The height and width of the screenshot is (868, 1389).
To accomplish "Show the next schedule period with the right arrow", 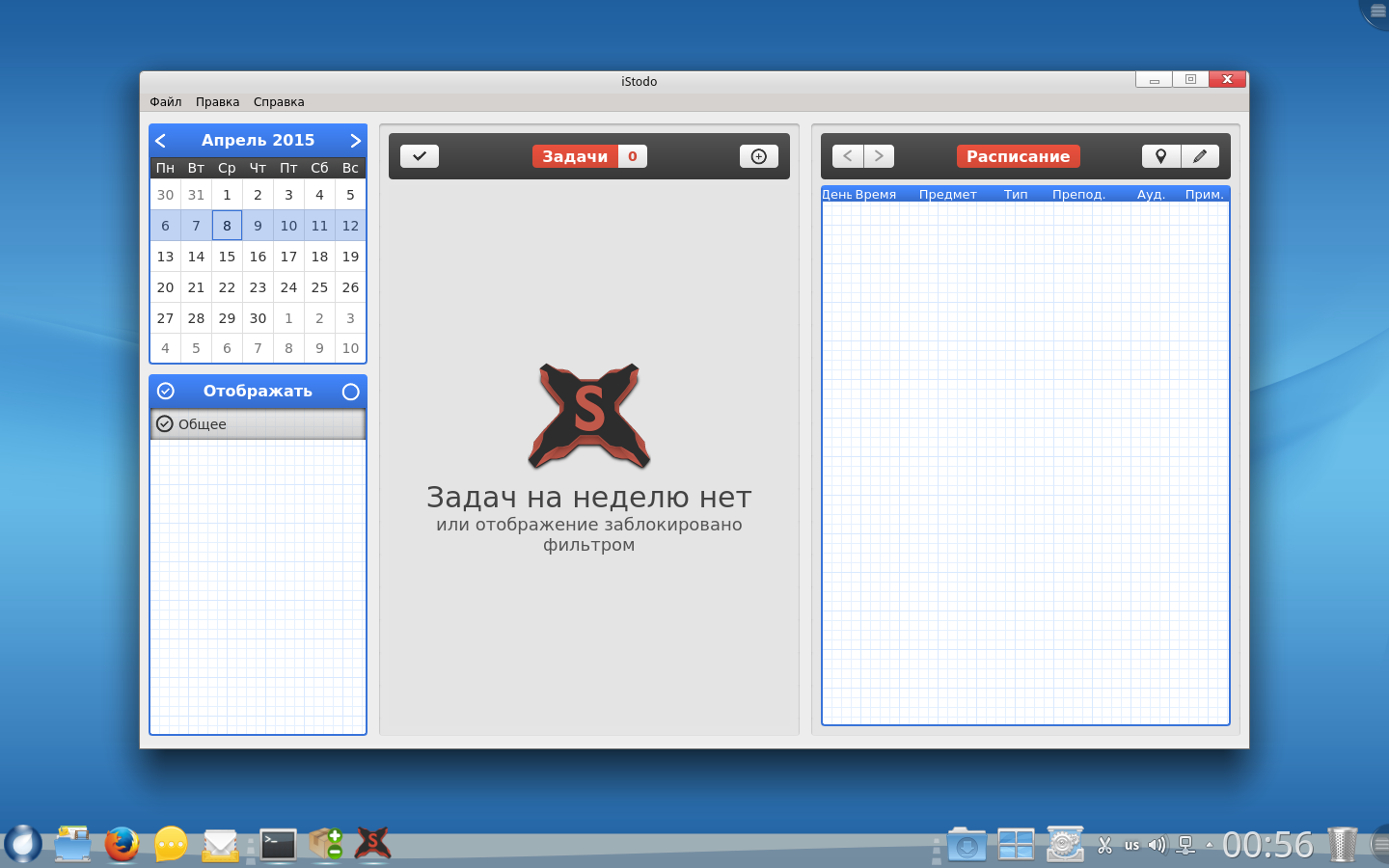I will pos(879,156).
